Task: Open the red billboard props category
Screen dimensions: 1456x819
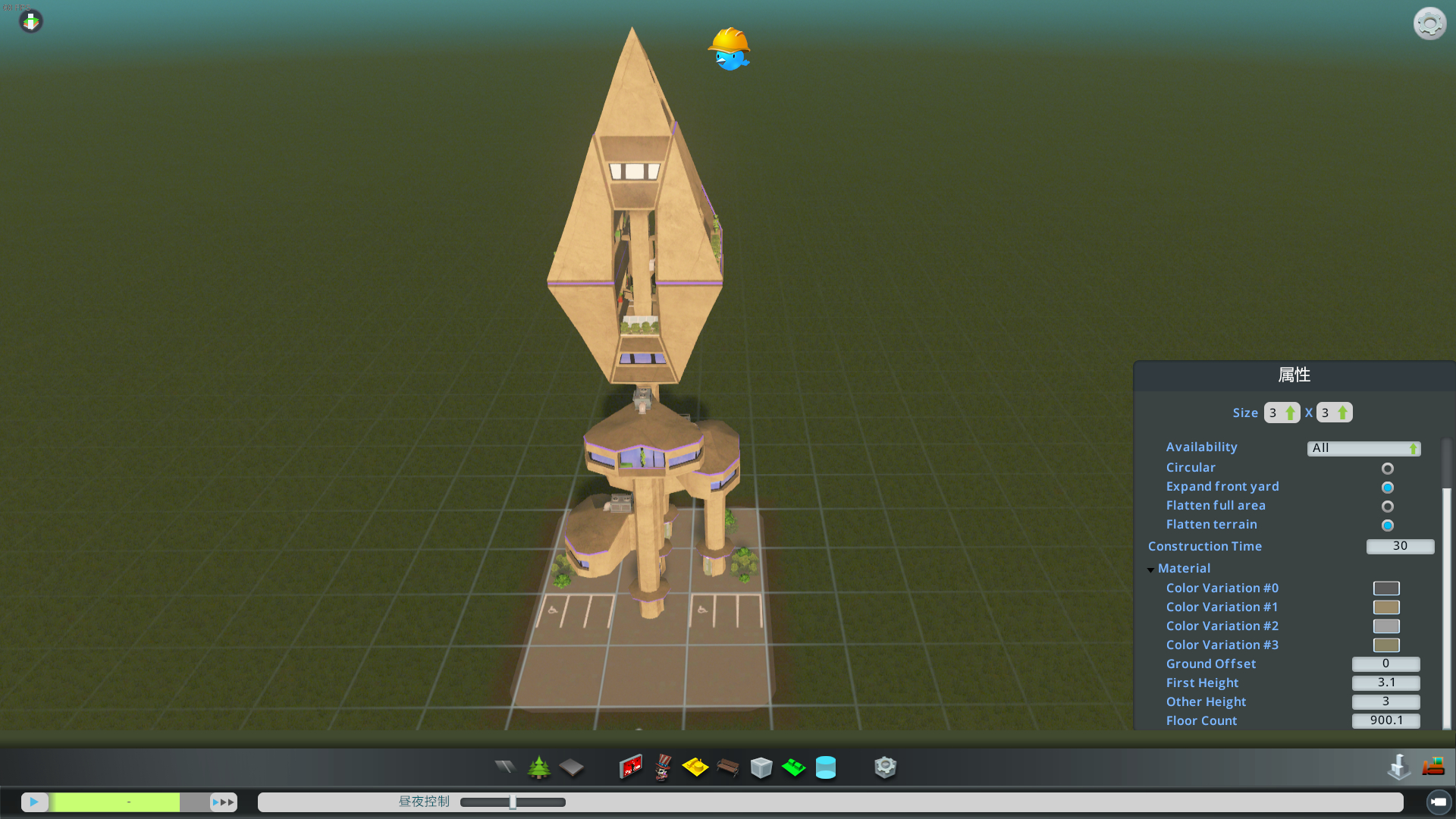Action: 631,767
